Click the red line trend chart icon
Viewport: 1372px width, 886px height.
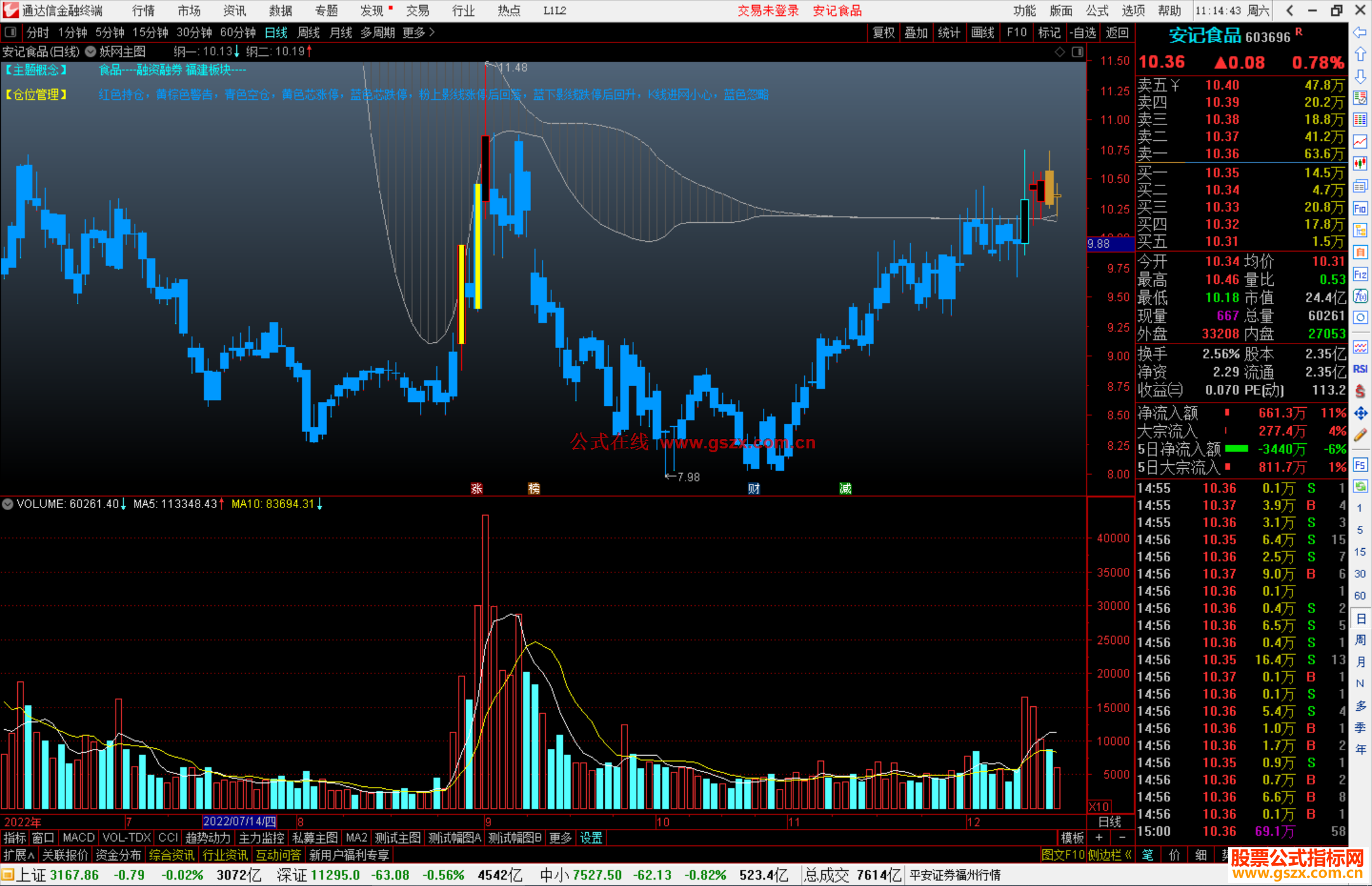[1360, 142]
